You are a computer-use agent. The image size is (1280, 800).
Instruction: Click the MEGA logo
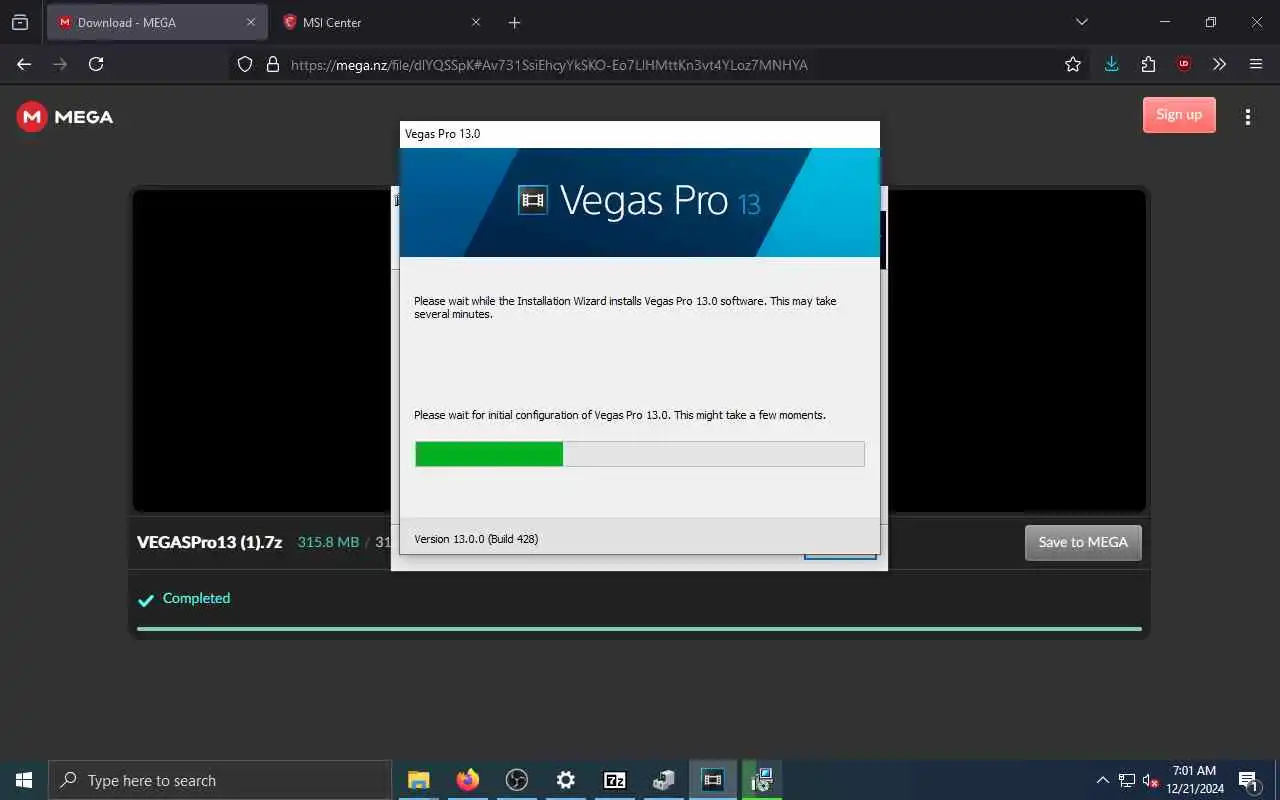point(65,117)
